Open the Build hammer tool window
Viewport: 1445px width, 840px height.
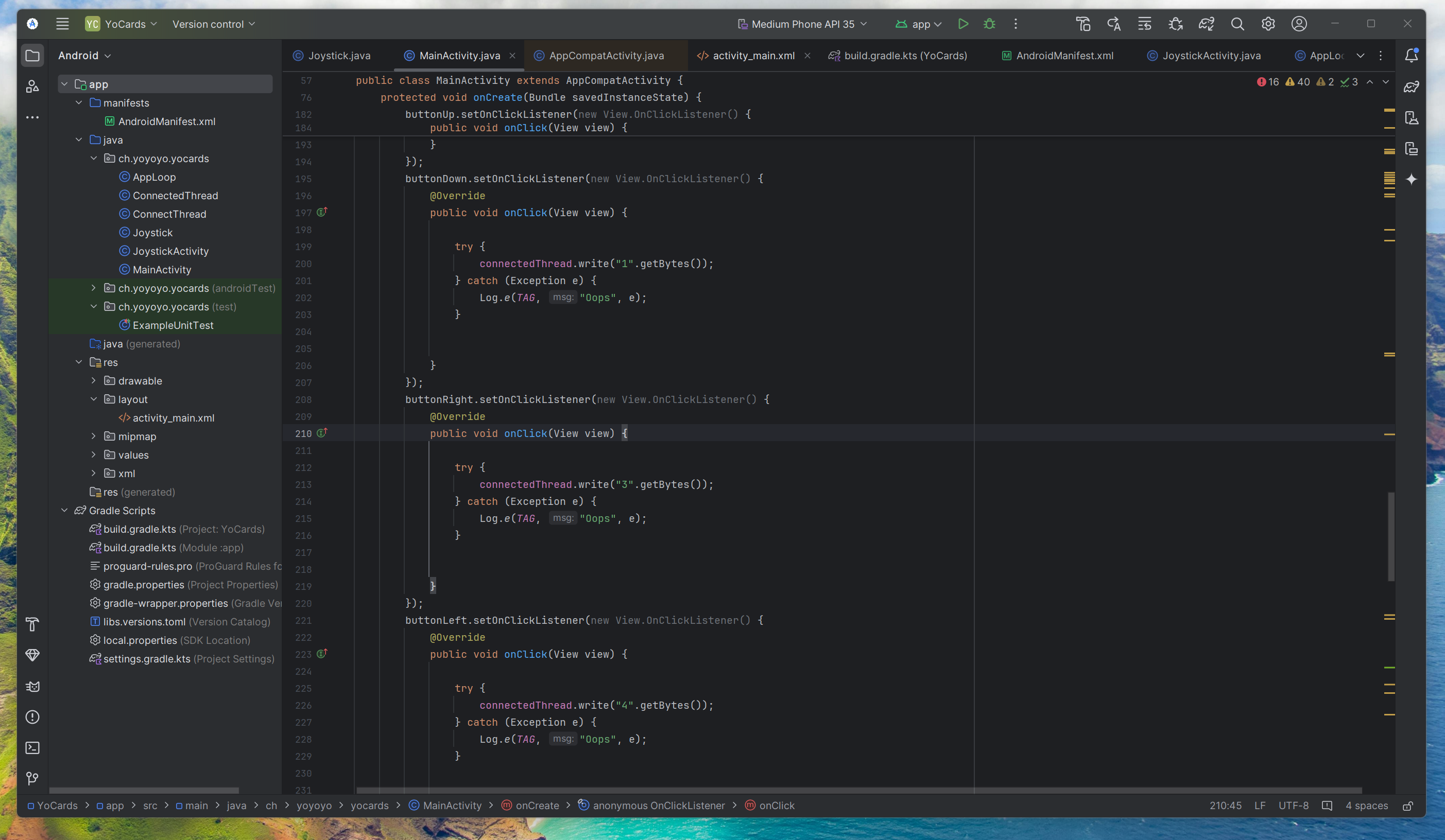[32, 624]
